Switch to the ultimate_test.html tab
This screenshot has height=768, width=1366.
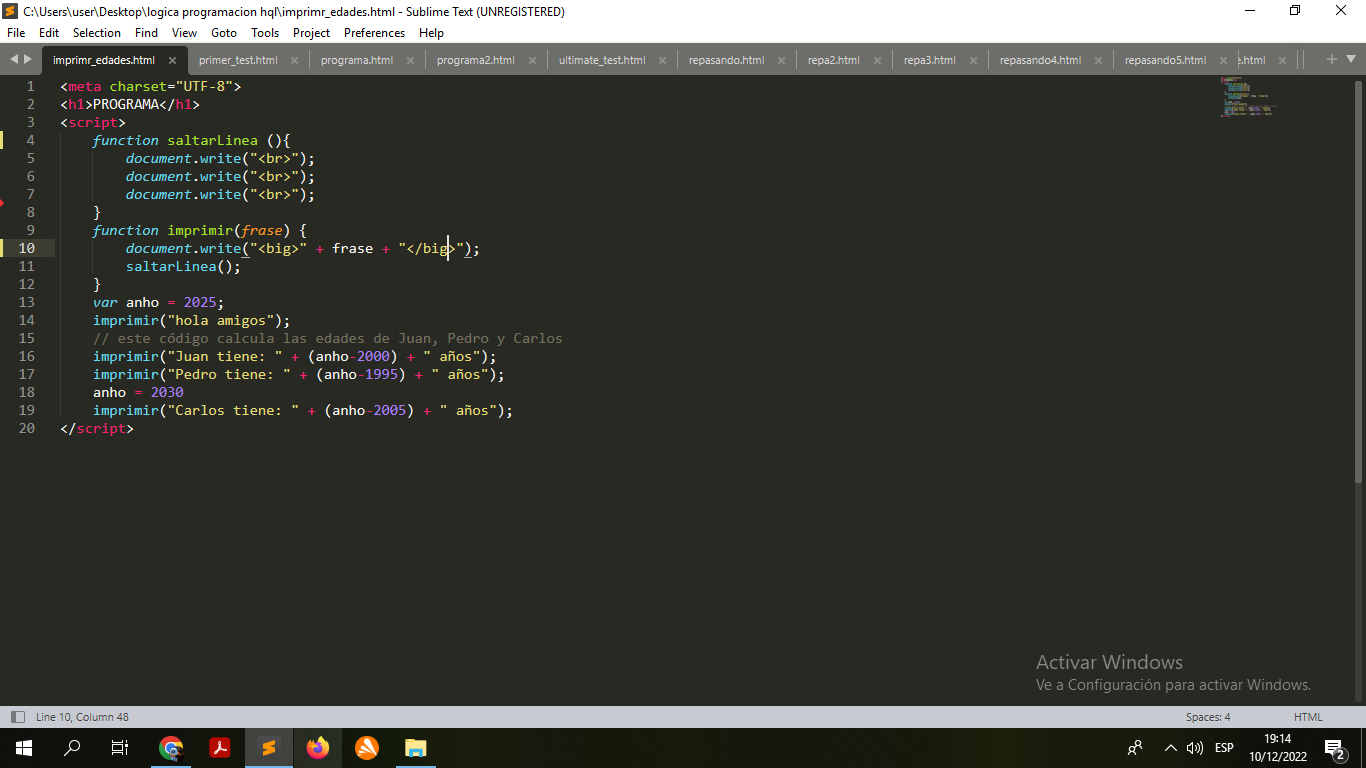point(602,60)
